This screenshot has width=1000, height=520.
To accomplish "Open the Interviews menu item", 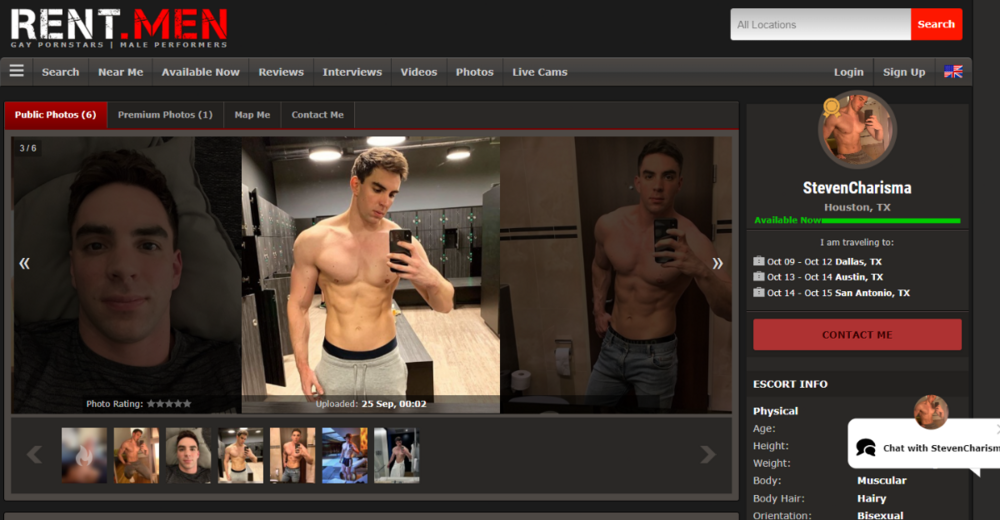I will 352,72.
